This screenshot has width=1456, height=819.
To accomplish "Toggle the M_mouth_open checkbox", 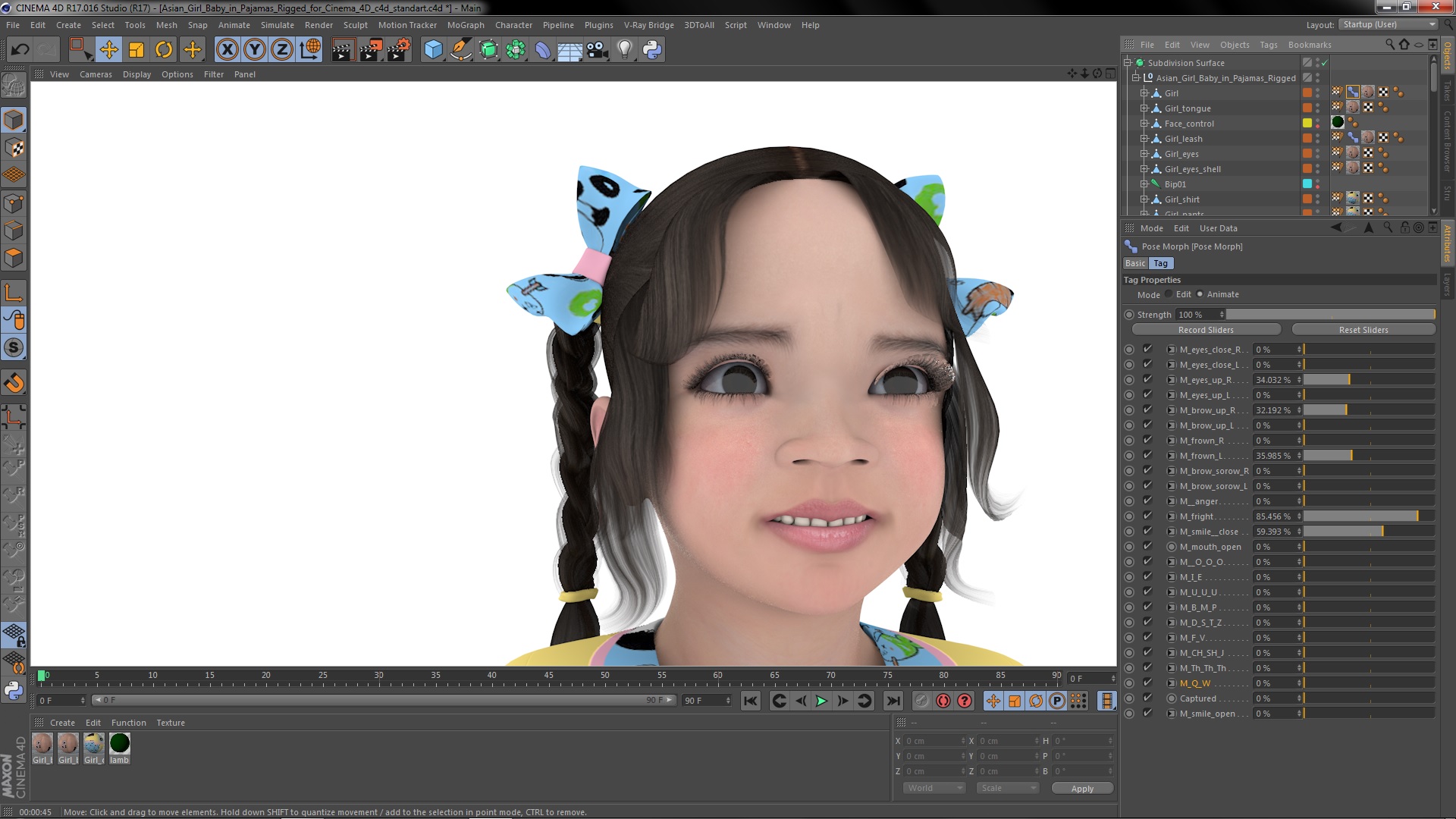I will tap(1147, 547).
